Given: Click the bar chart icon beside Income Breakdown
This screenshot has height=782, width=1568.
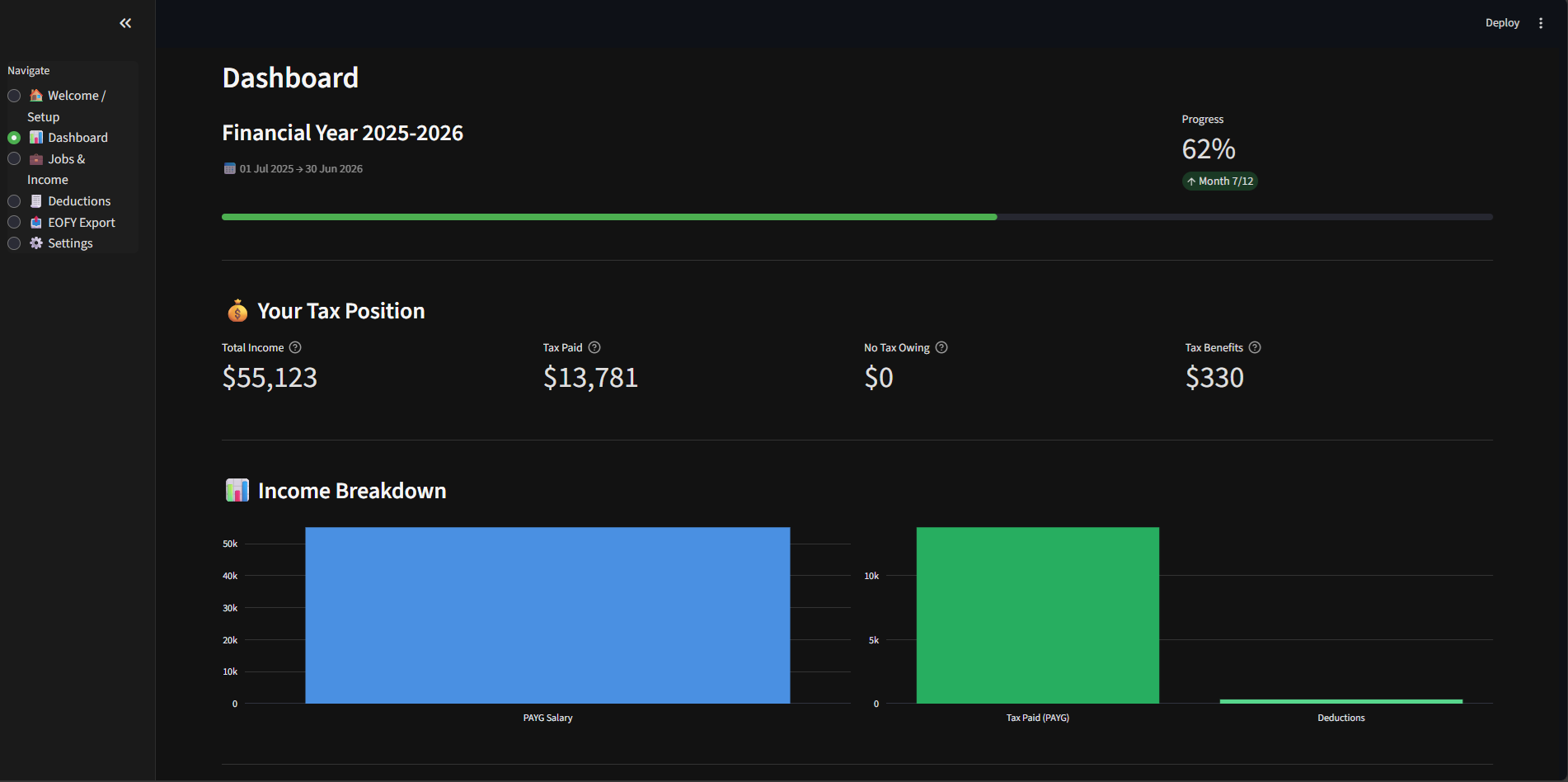Looking at the screenshot, I should pyautogui.click(x=237, y=490).
